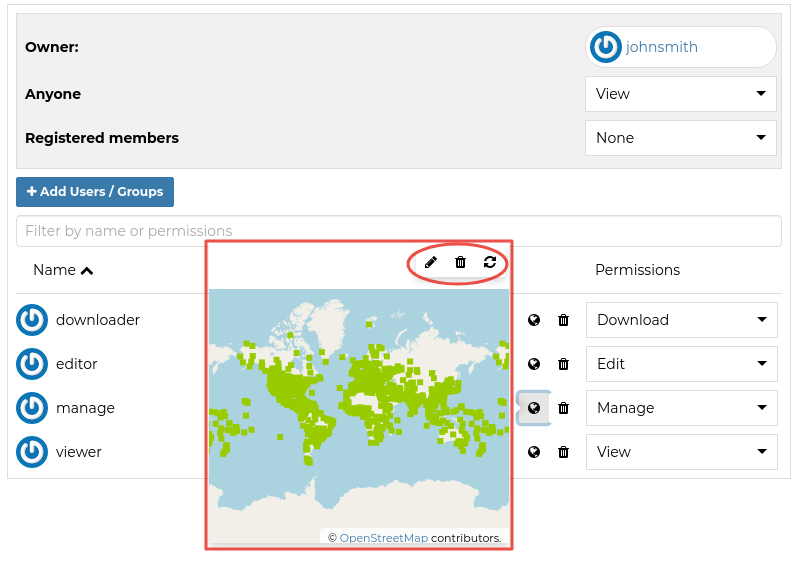The height and width of the screenshot is (586, 796).
Task: Click the trash icon above the map
Action: pos(460,262)
